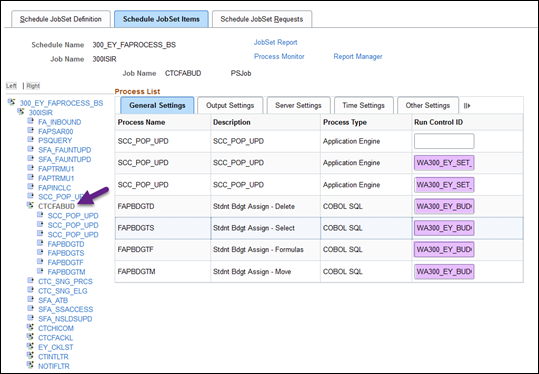Expand the CTCHICOM job folder icon
The height and width of the screenshot is (374, 539).
coord(31,328)
